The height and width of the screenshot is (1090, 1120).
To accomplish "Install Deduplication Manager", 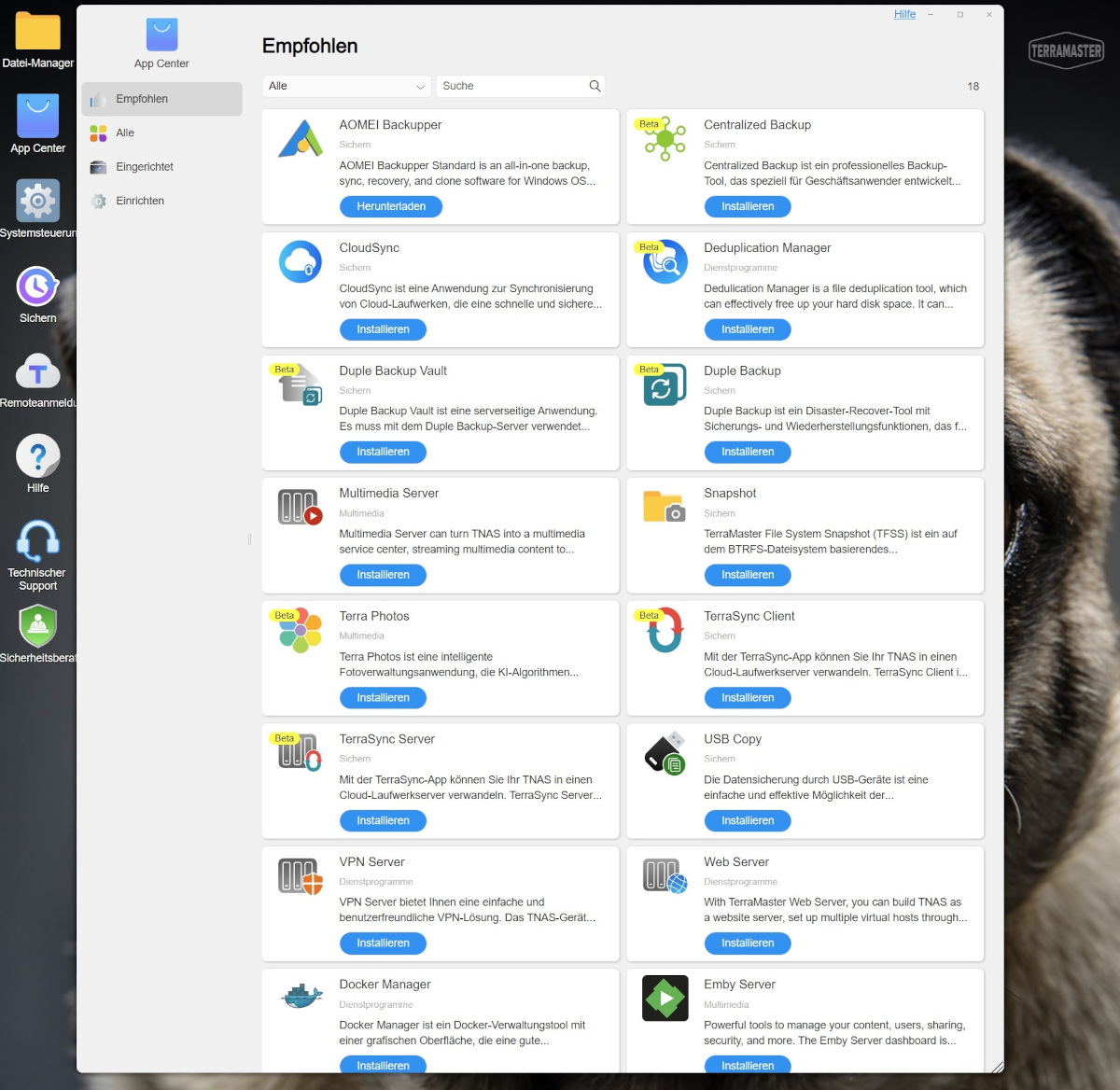I will pyautogui.click(x=748, y=329).
